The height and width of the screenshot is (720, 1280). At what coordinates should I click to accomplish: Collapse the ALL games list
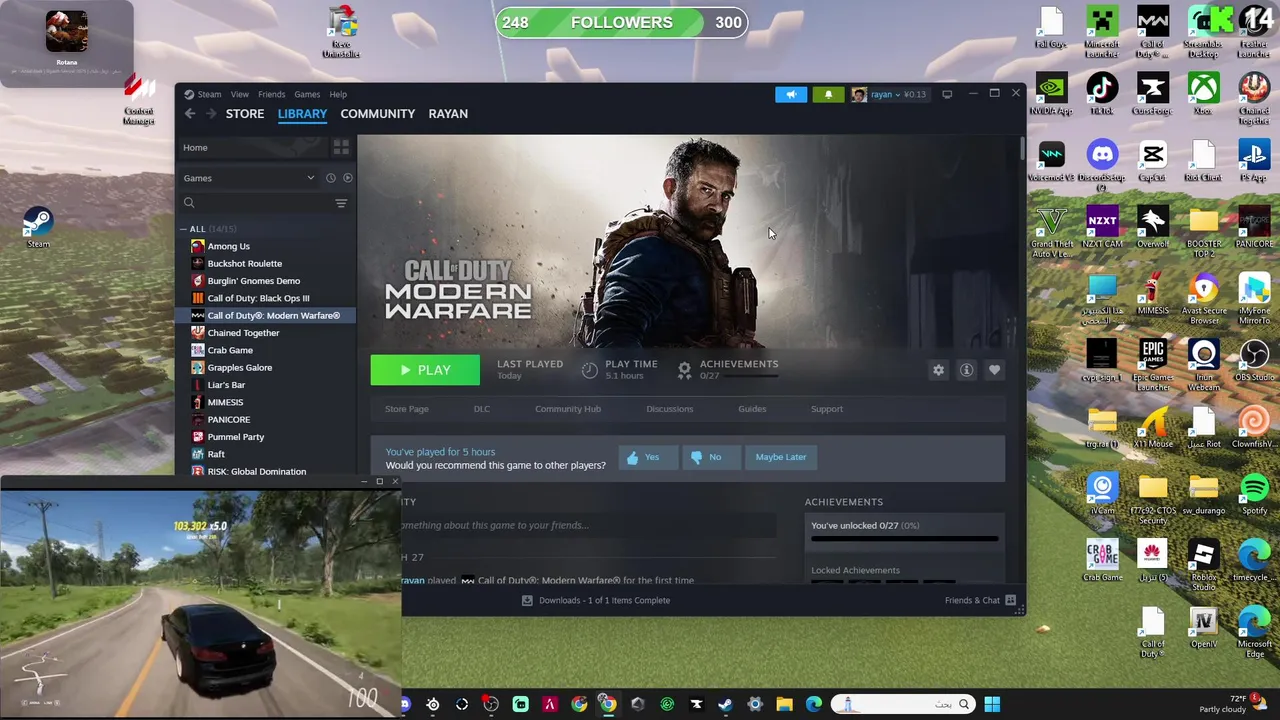pos(184,229)
